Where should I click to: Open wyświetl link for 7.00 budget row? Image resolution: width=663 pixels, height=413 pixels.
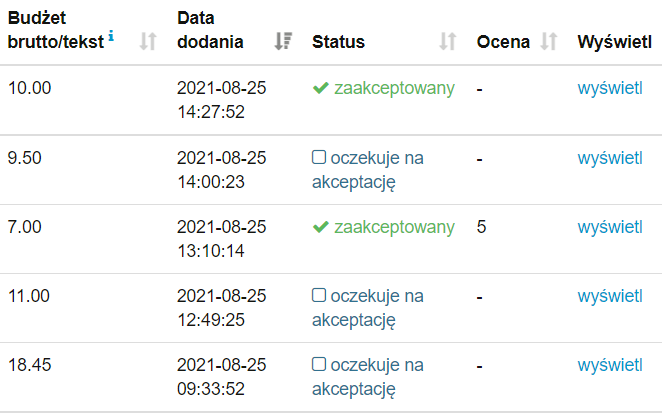(x=609, y=227)
